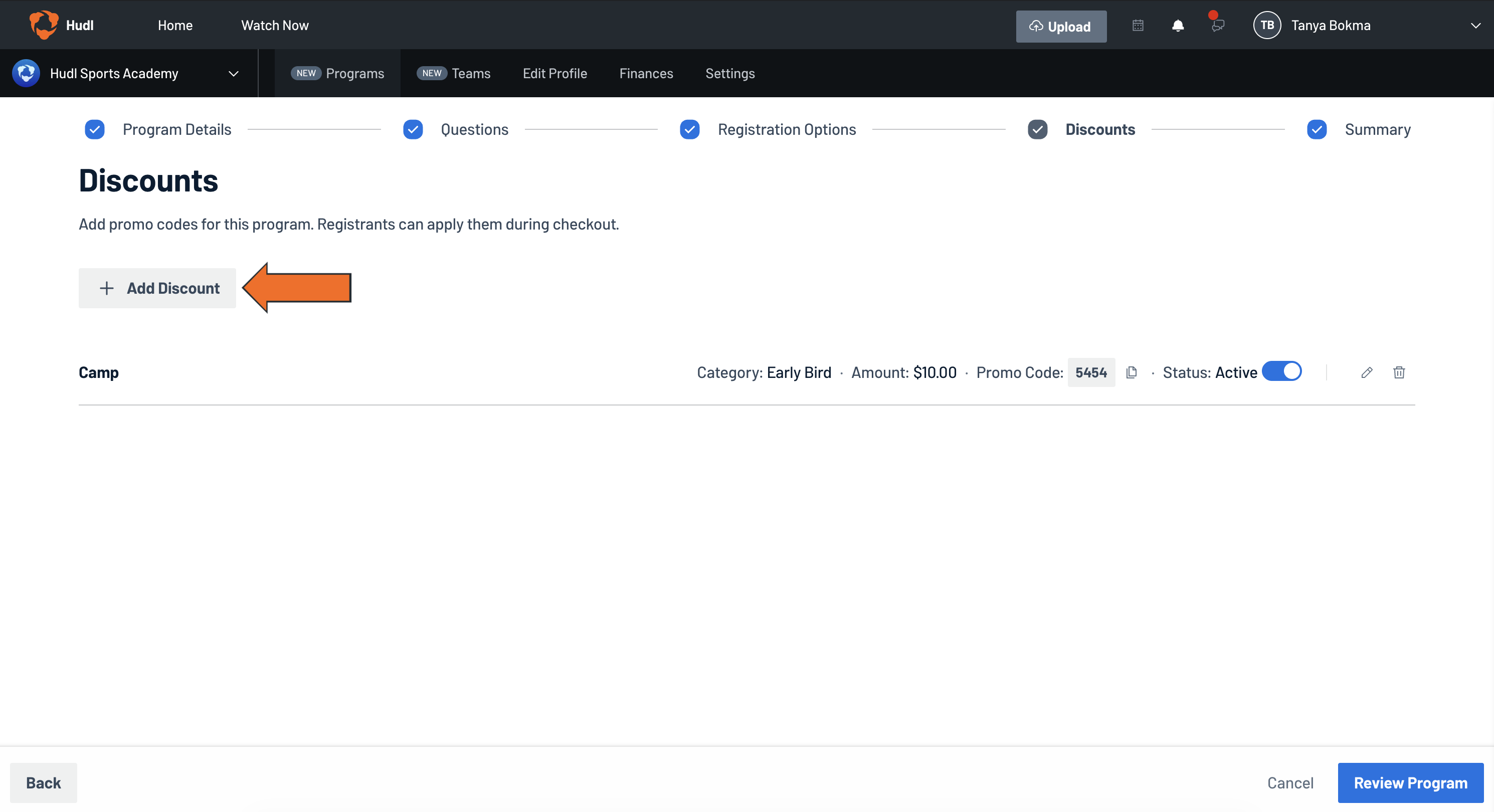This screenshot has width=1494, height=812.
Task: Click the Early Bird category text
Action: tap(799, 372)
